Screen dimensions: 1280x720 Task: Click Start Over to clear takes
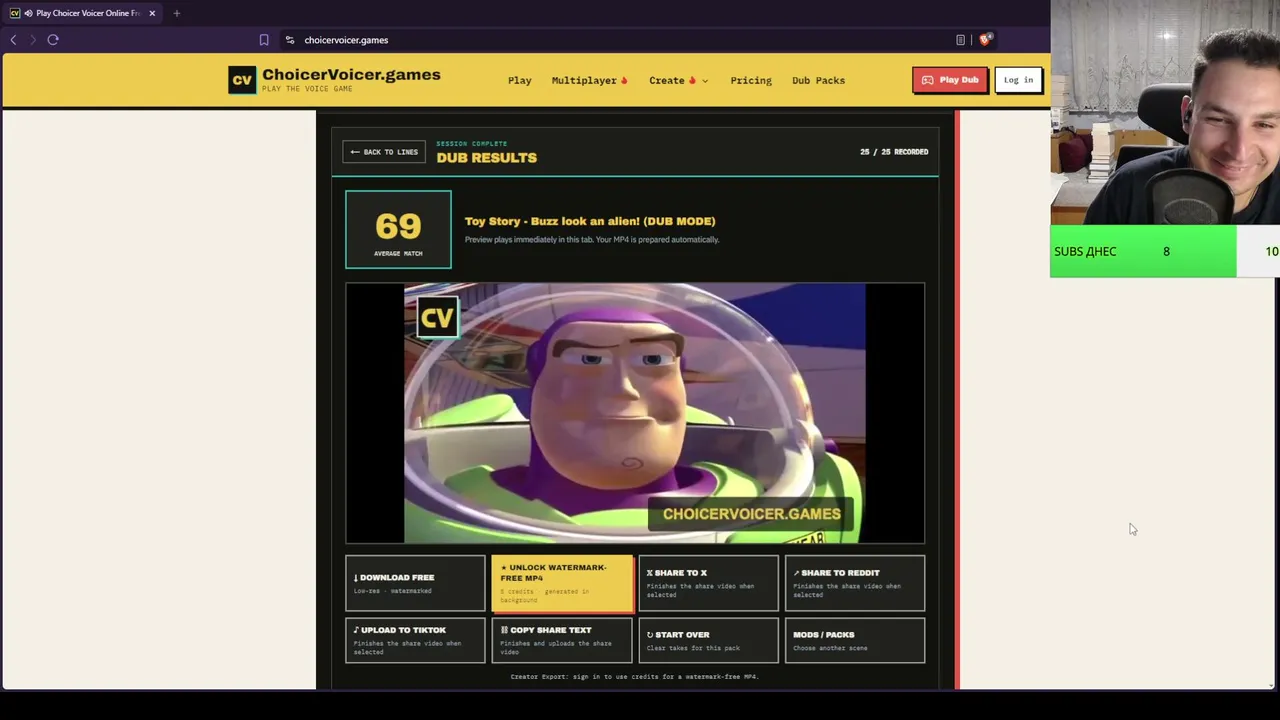click(708, 640)
